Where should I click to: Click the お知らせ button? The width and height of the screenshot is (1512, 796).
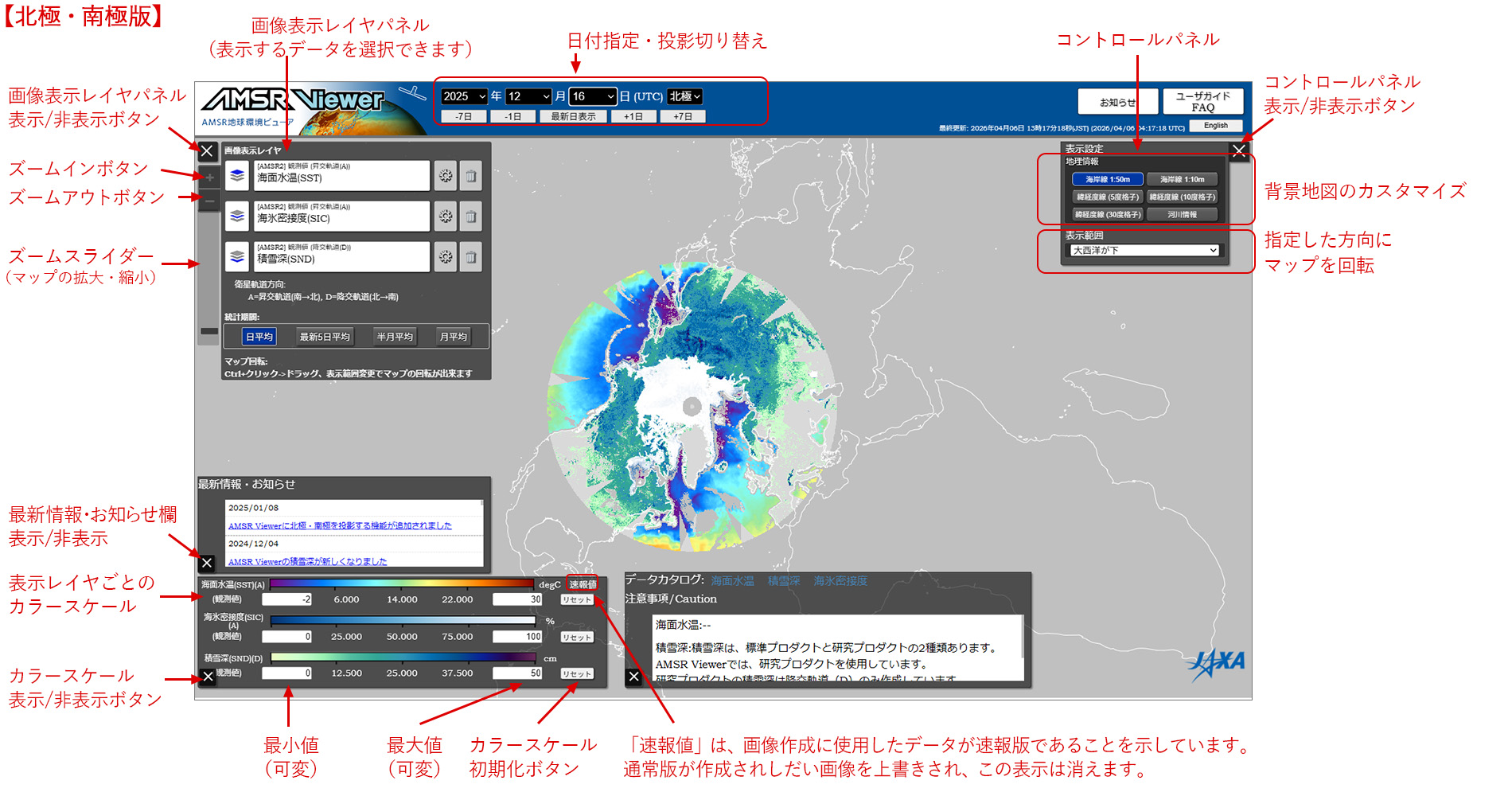point(1118,101)
